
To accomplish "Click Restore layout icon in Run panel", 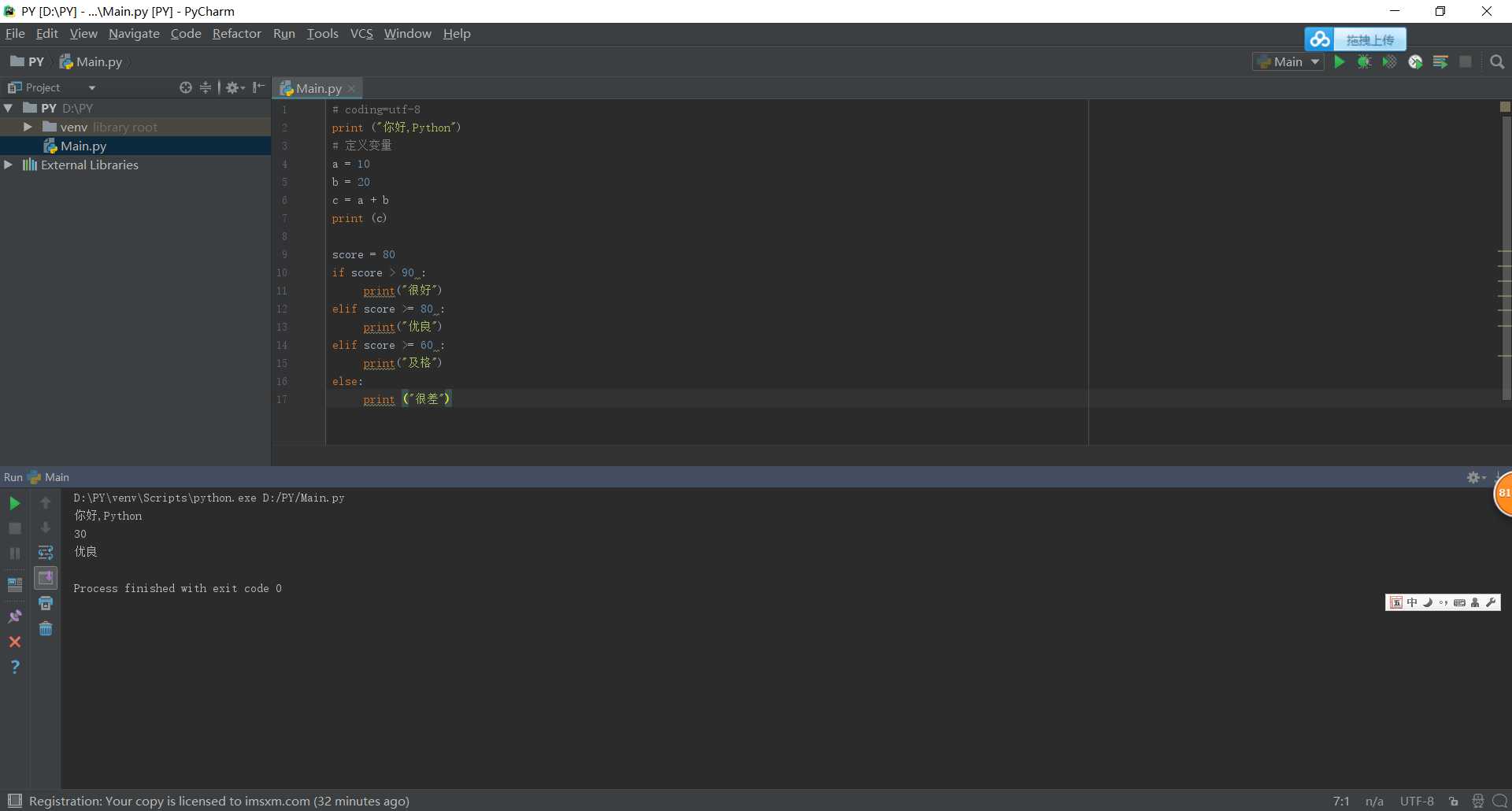I will tap(14, 584).
